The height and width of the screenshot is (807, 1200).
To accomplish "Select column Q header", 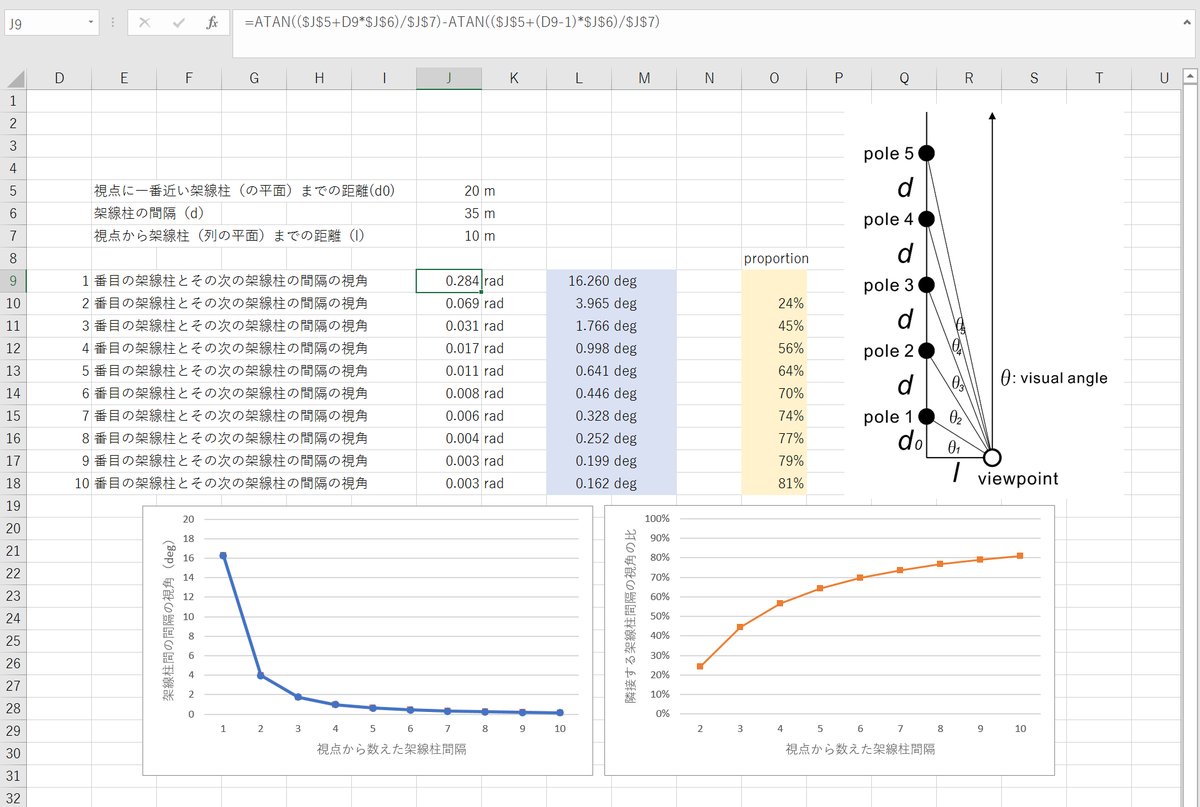I will (904, 79).
